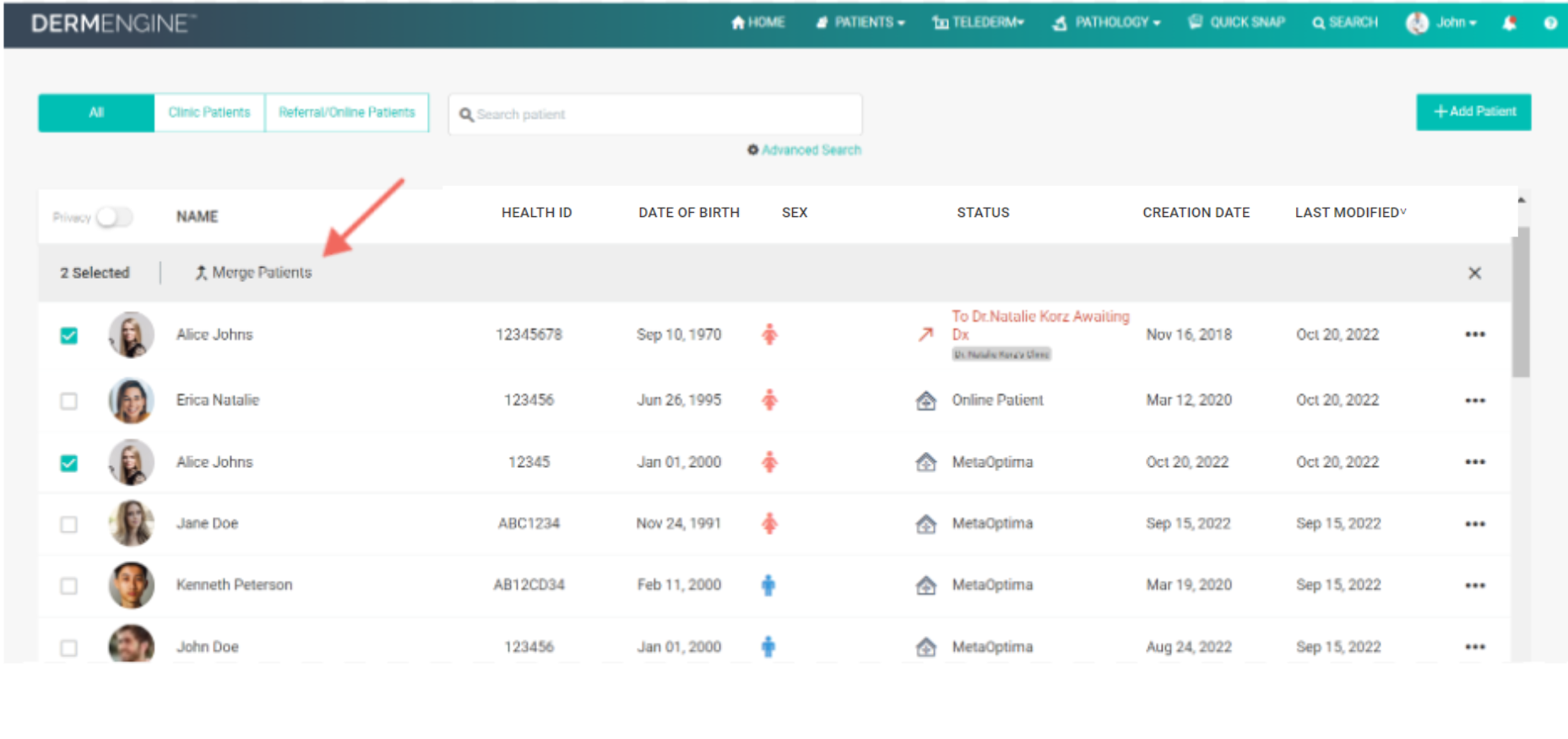Open Jane Doe's avatar photo

pos(132,524)
